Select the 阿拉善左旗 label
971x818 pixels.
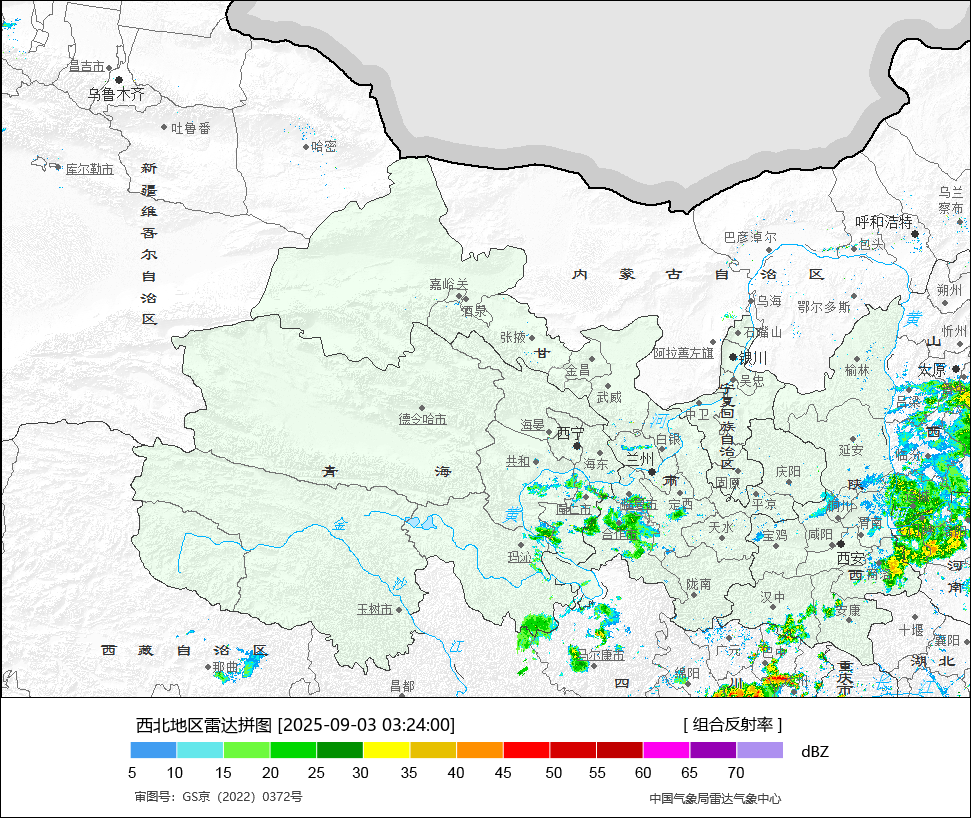tap(684, 353)
